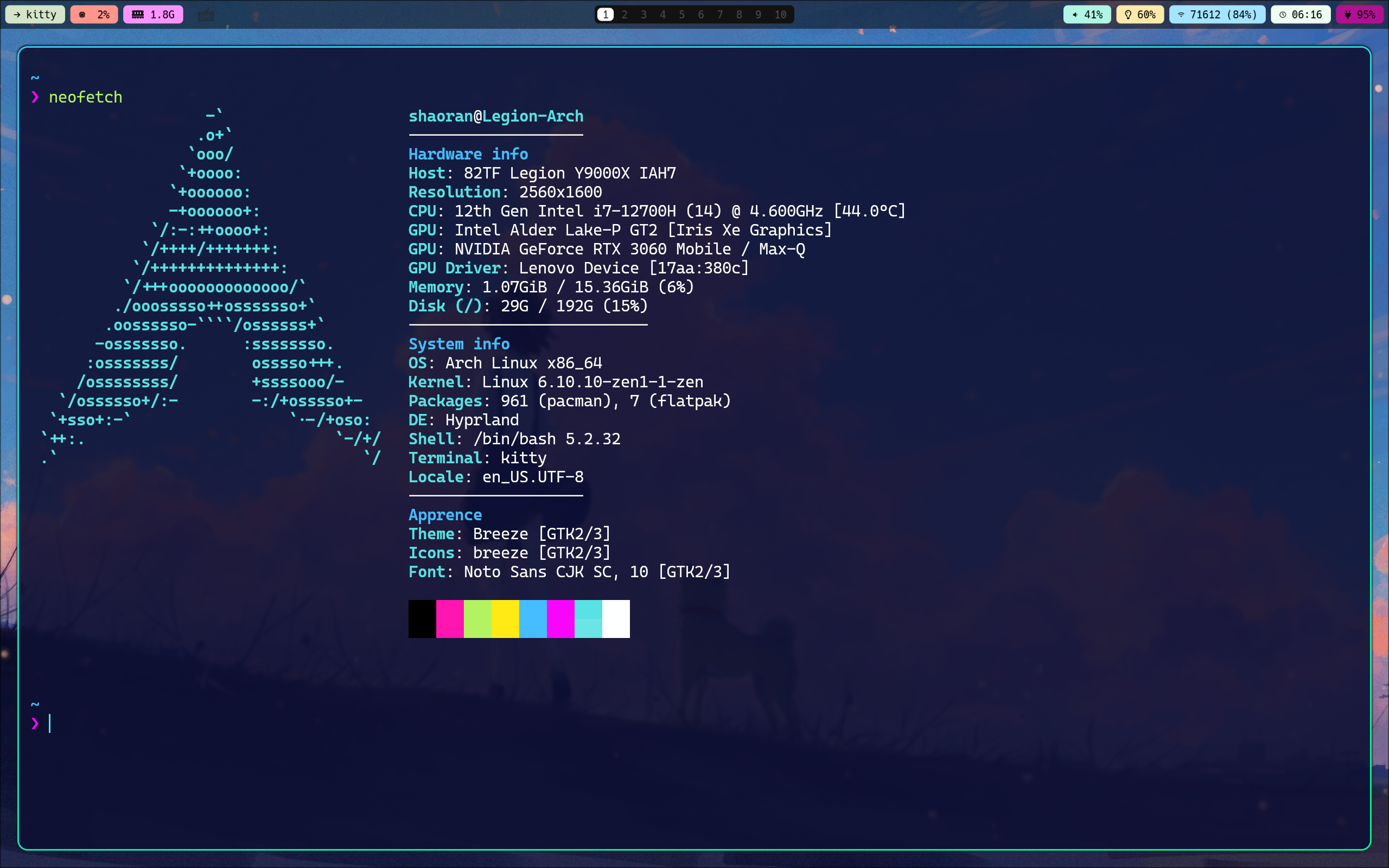Switch to workspace 5
This screenshot has height=868, width=1389.
[681, 14]
